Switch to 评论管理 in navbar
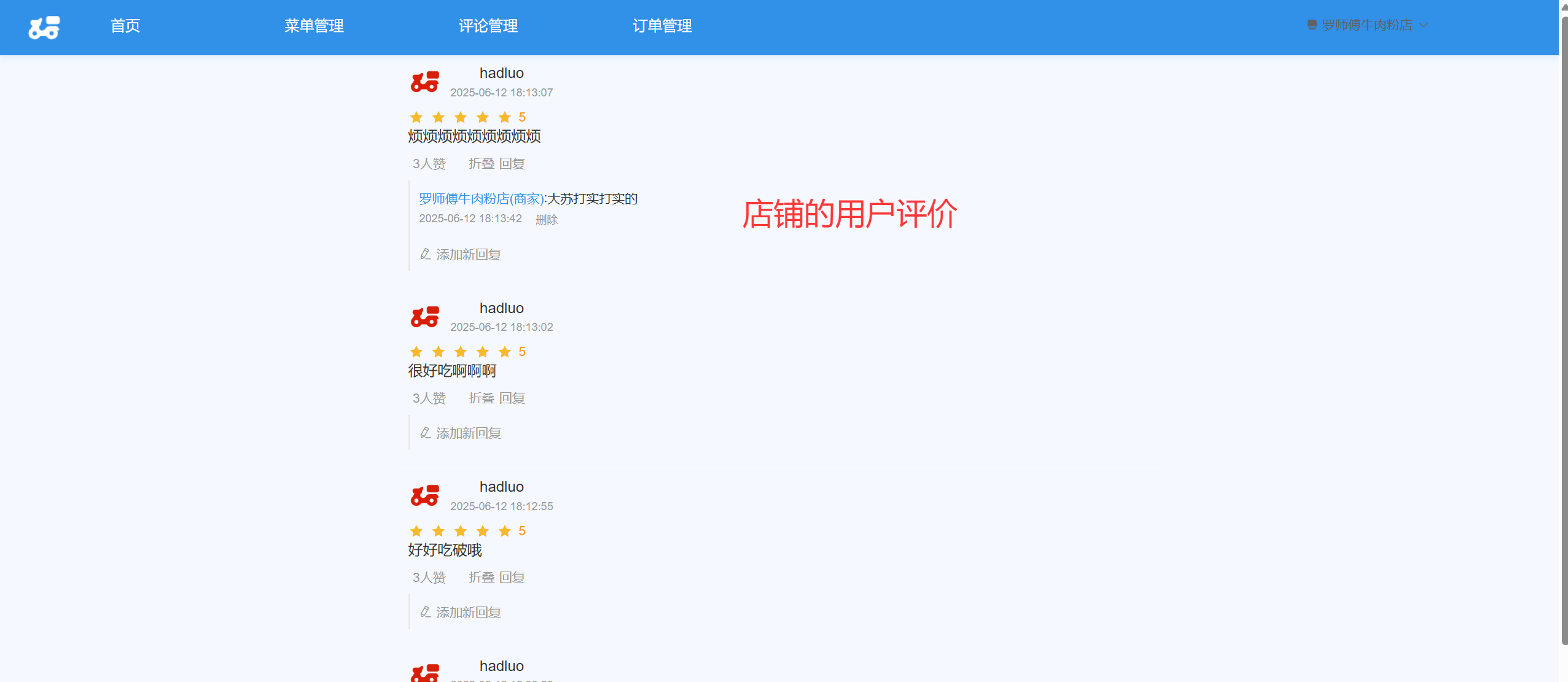The width and height of the screenshot is (1568, 682). pyautogui.click(x=488, y=26)
